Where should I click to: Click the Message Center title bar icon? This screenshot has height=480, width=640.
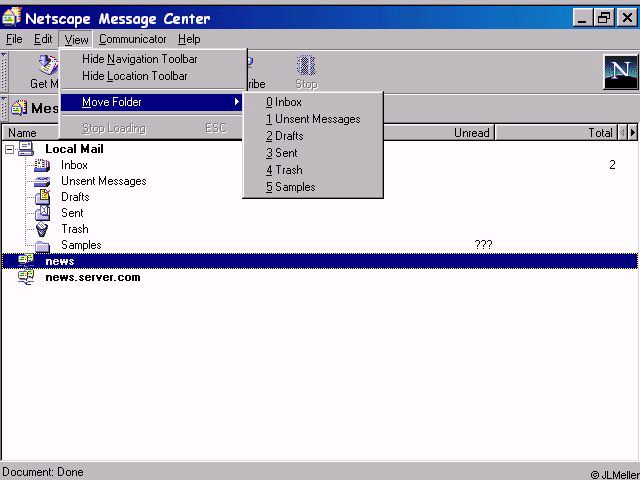pos(11,17)
